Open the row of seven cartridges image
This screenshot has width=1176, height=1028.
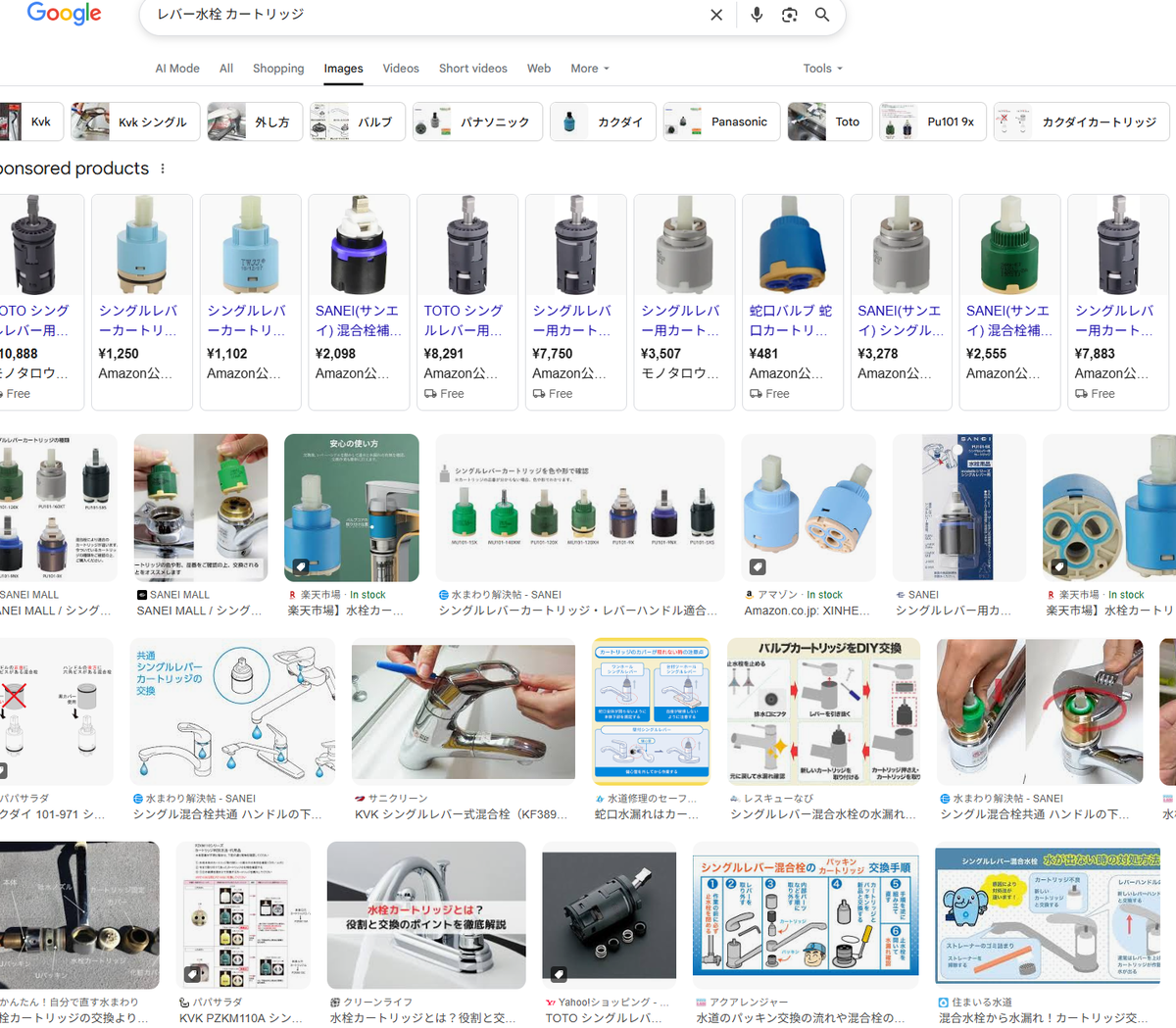click(x=580, y=508)
